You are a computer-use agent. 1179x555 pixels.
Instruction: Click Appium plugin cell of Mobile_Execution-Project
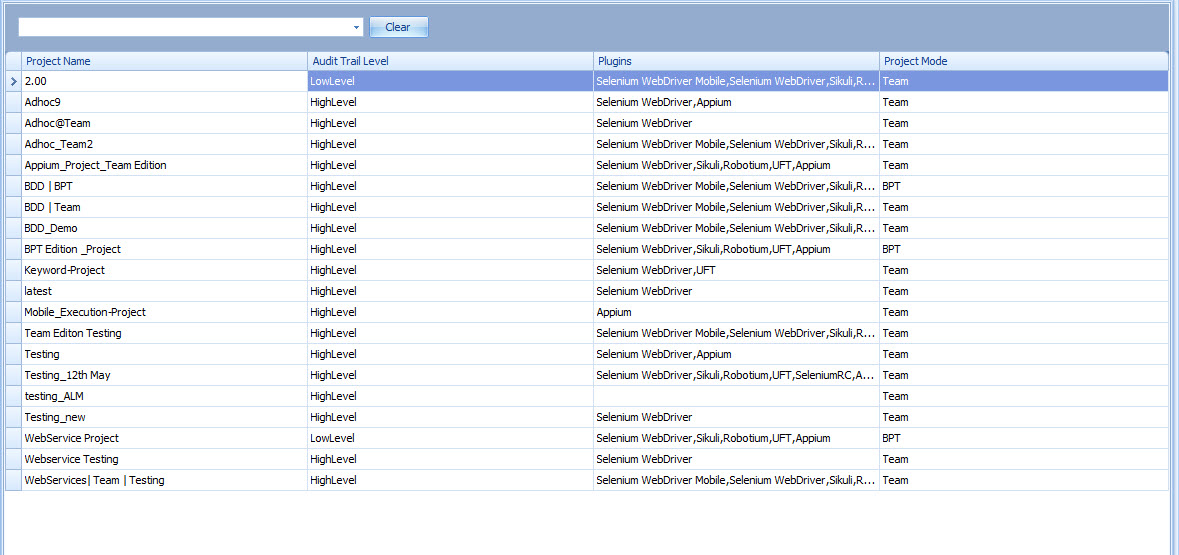(735, 312)
